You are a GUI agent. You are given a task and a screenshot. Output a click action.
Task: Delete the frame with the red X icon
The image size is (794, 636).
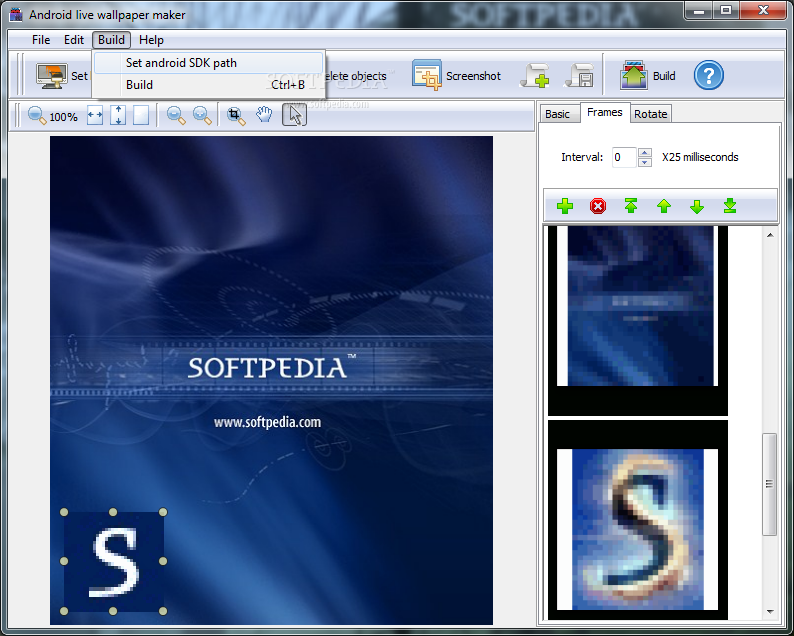(598, 206)
